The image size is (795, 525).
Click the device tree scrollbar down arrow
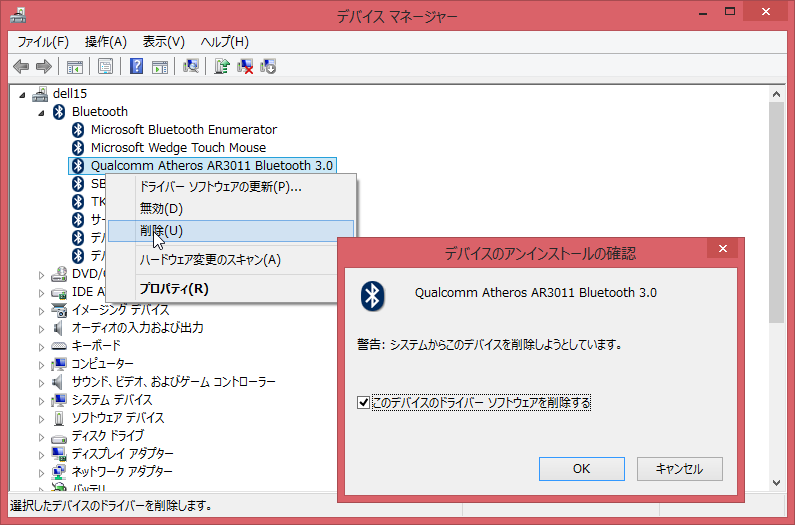[x=776, y=482]
